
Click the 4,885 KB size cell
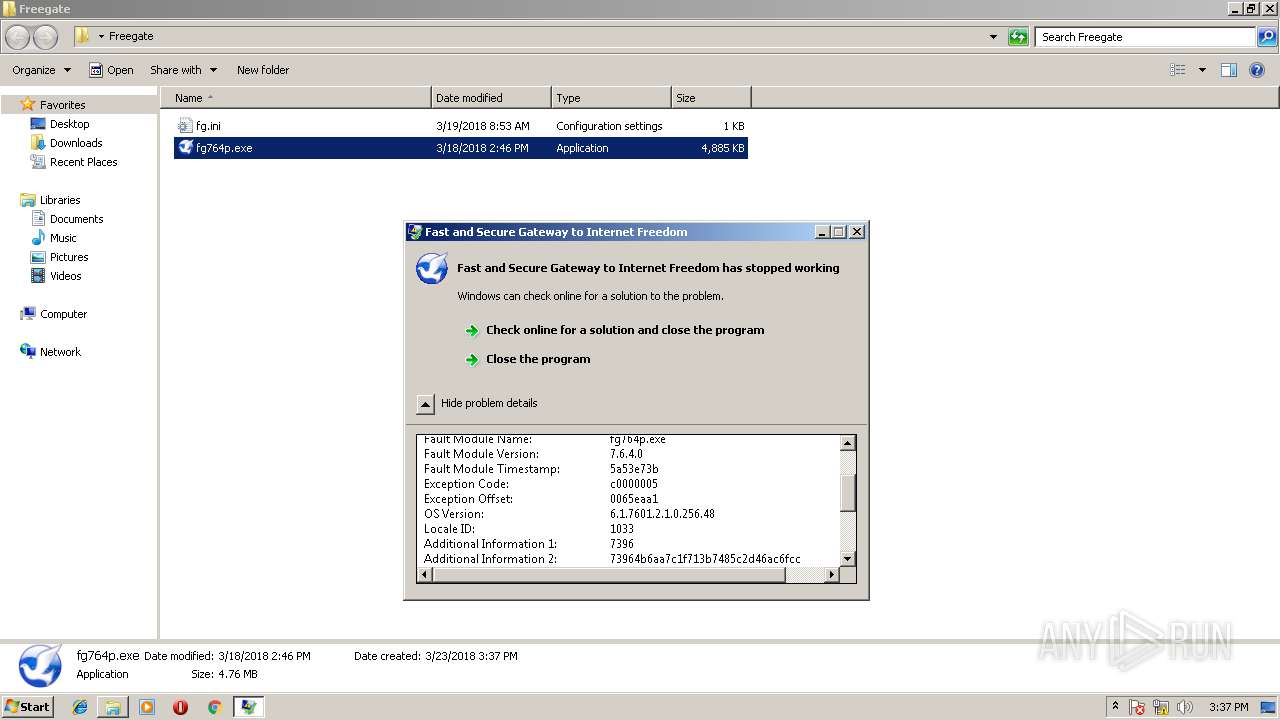(x=722, y=148)
